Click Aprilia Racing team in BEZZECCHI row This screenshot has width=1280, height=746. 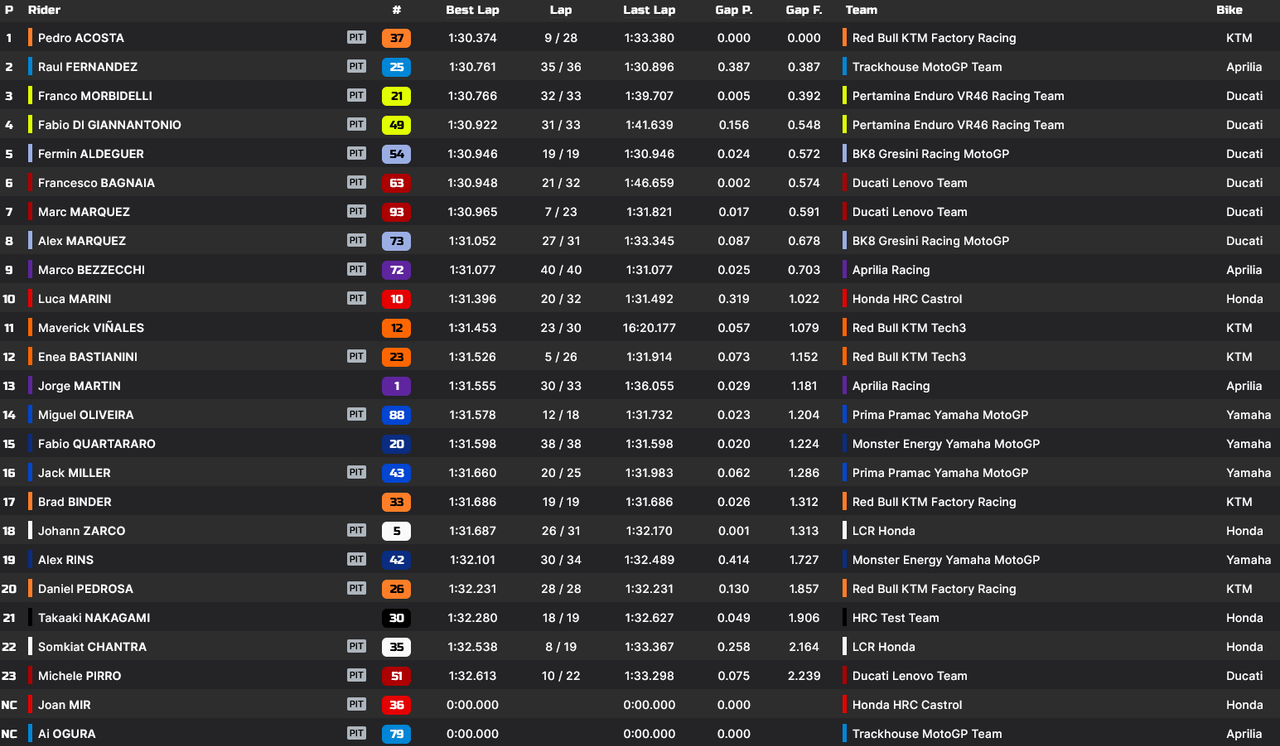[x=891, y=270]
